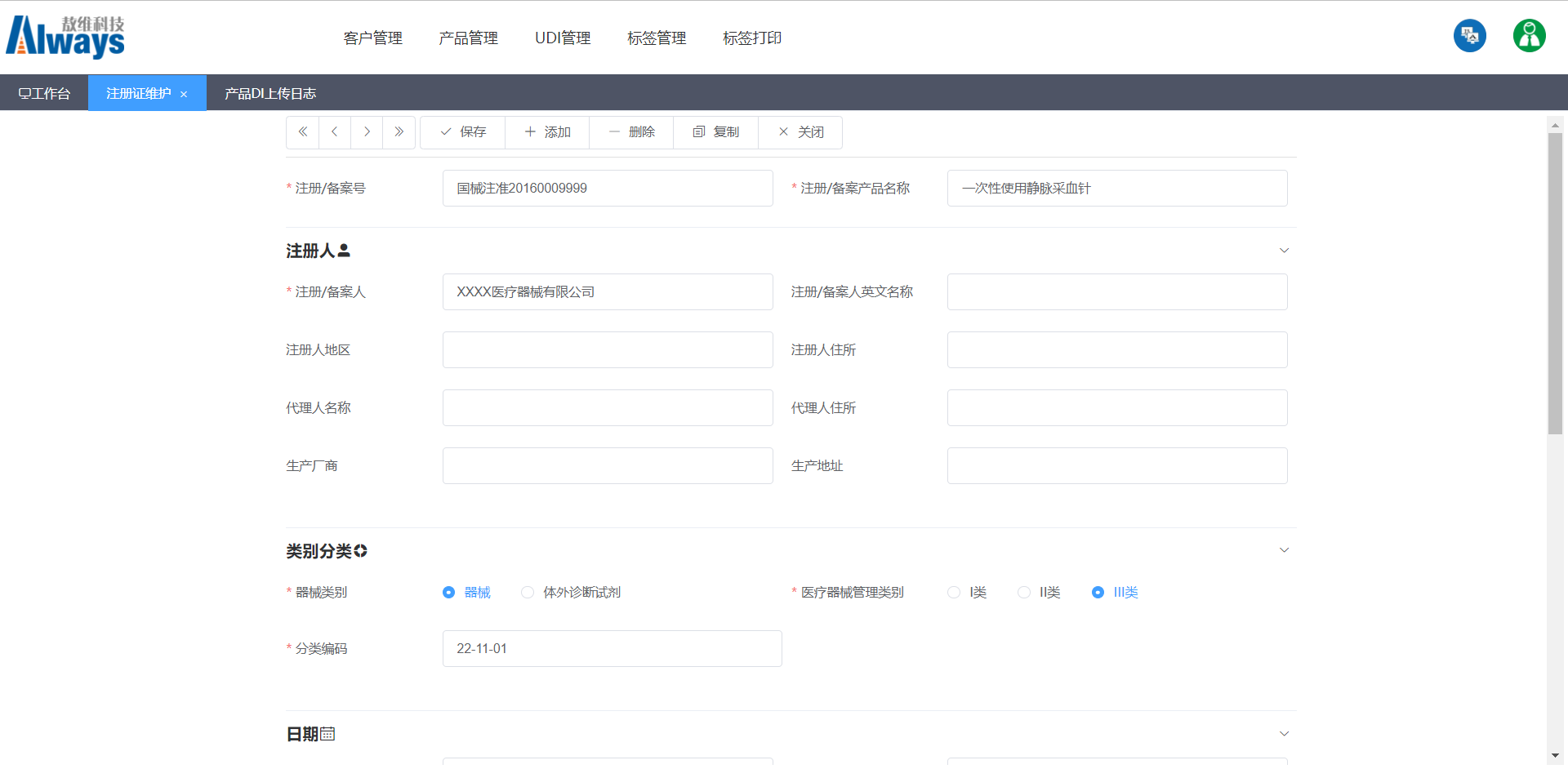The height and width of the screenshot is (769, 1568).
Task: Open the 客户管理 menu
Action: 373,38
